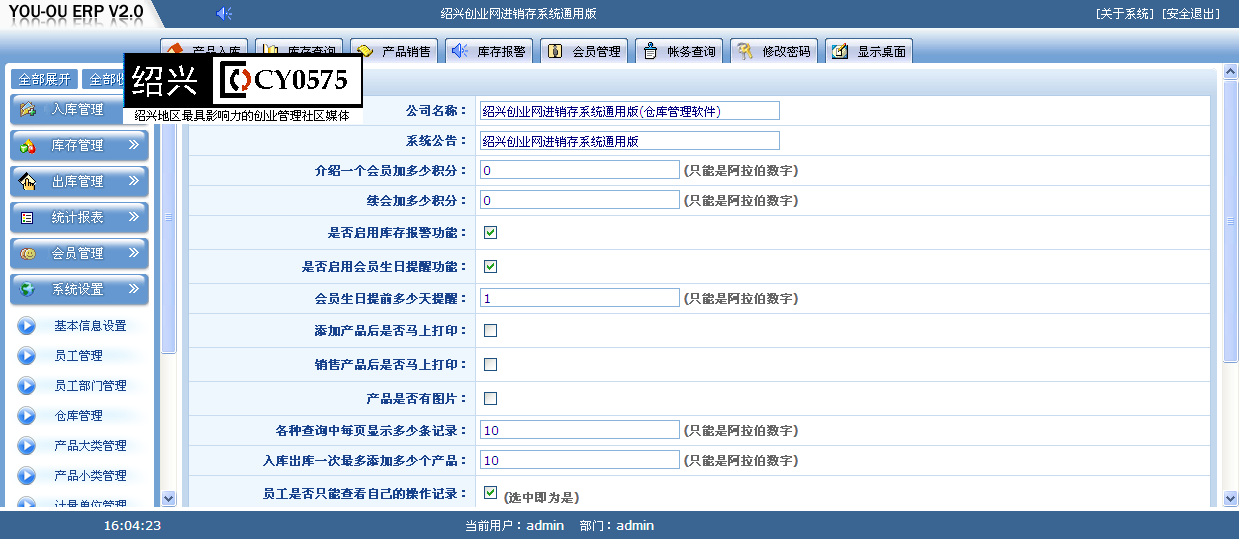Screen dimensions: 1239x539
Task: Click the 修改密码 tab's key icon
Action: pyautogui.click(x=745, y=51)
